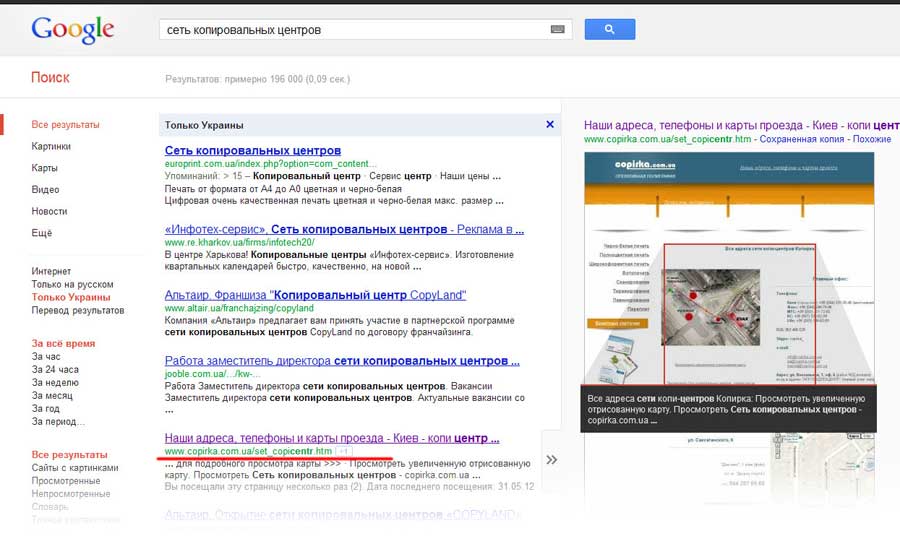Expand preview with the double-chevron arrow
The height and width of the screenshot is (536, 900).
pyautogui.click(x=552, y=460)
